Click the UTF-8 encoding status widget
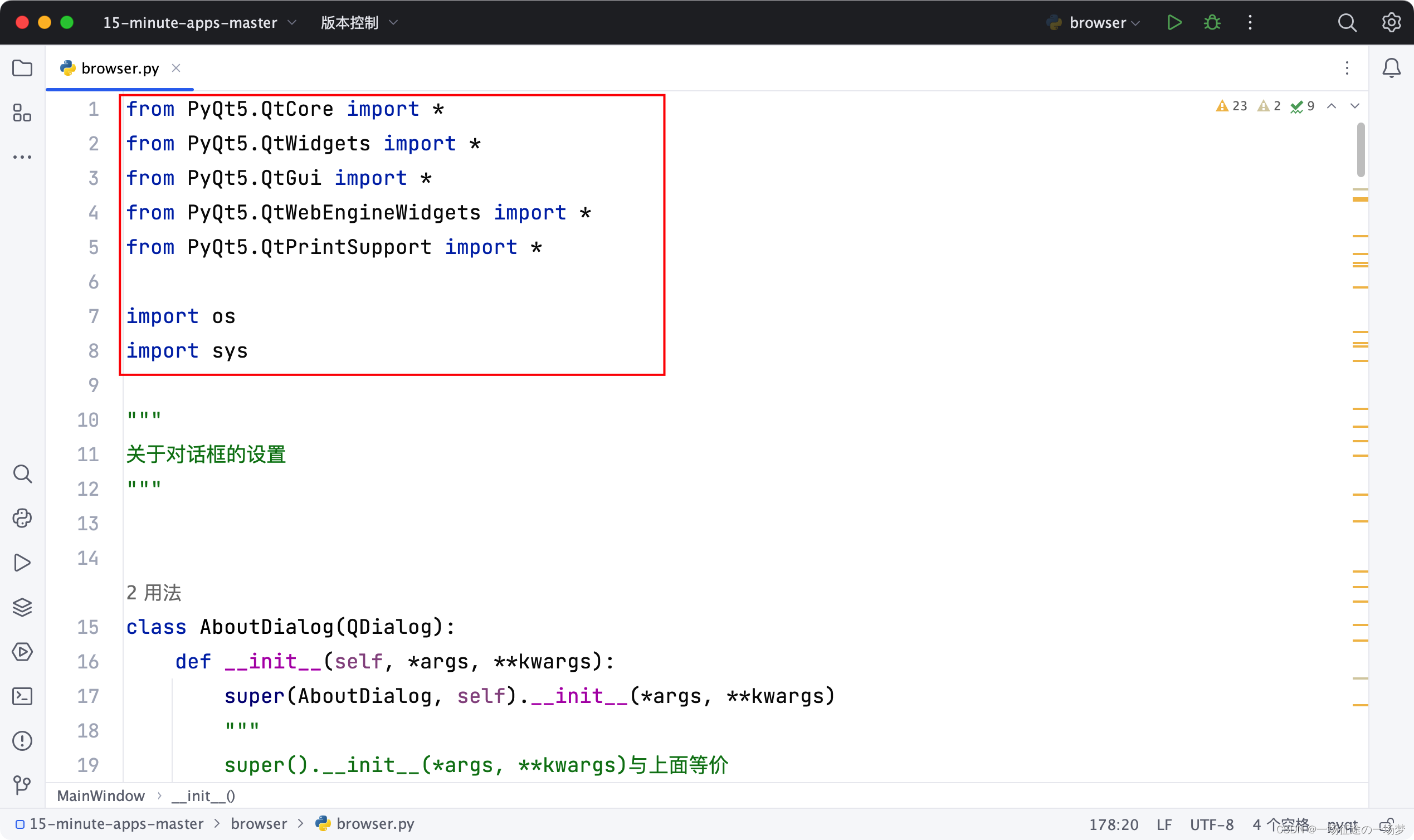This screenshot has width=1414, height=840. point(1211,824)
